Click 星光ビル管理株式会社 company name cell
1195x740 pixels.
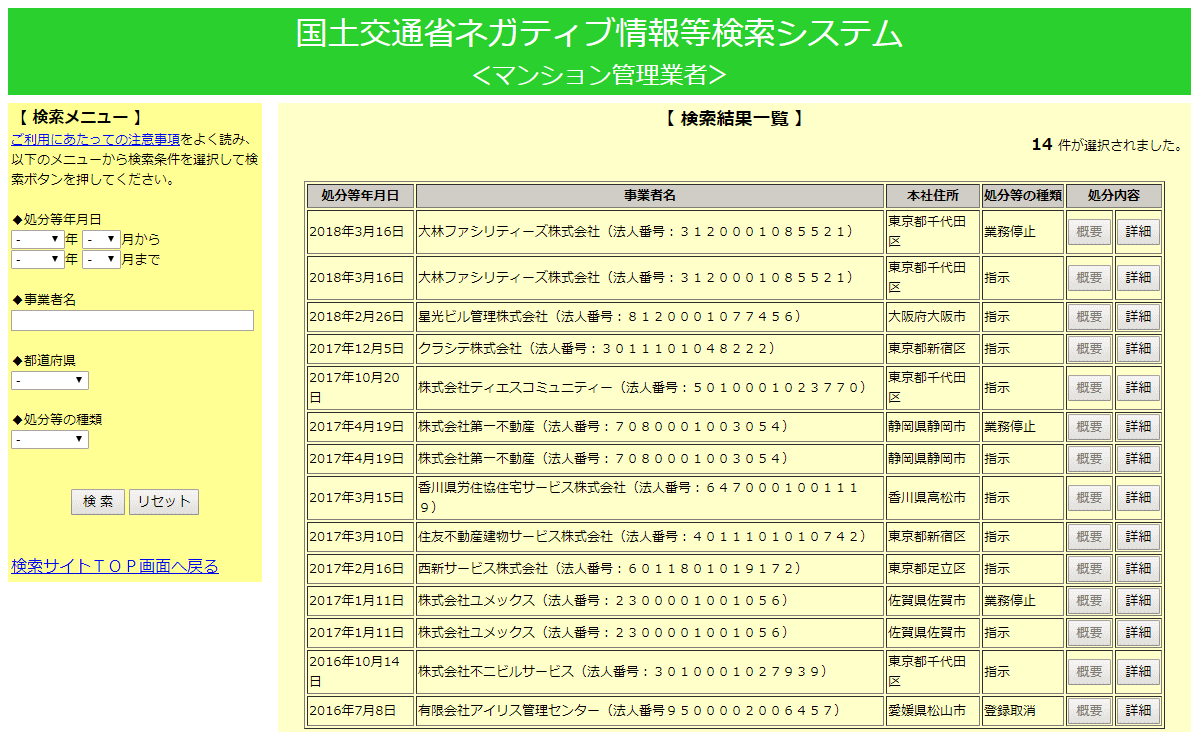[x=650, y=317]
